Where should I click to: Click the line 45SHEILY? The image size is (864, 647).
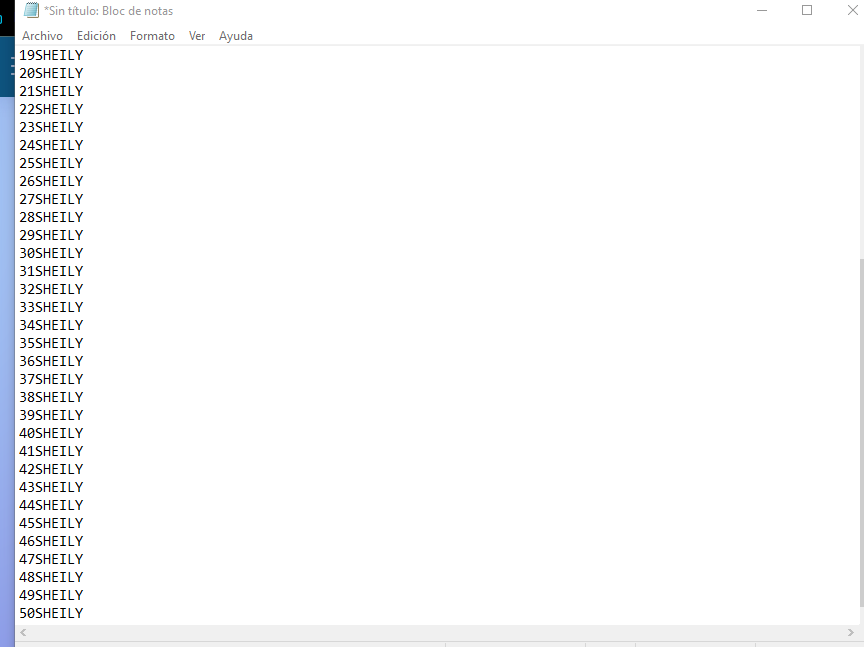51,523
